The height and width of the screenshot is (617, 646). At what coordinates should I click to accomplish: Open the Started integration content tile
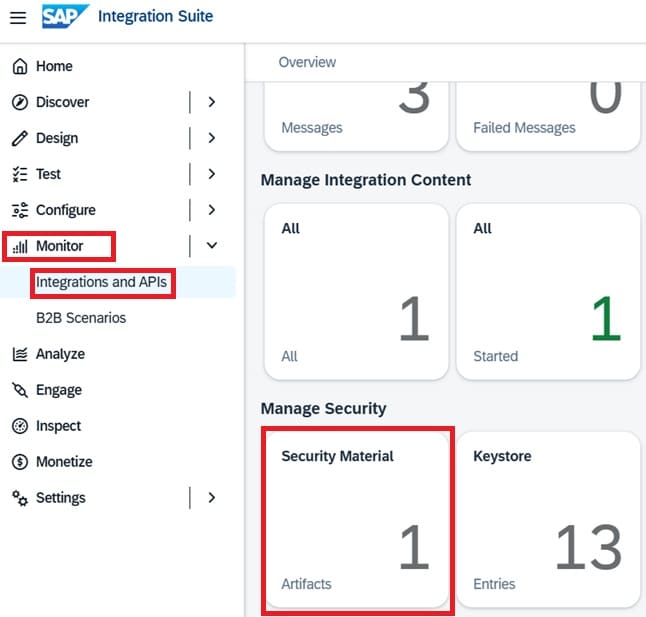click(x=548, y=292)
